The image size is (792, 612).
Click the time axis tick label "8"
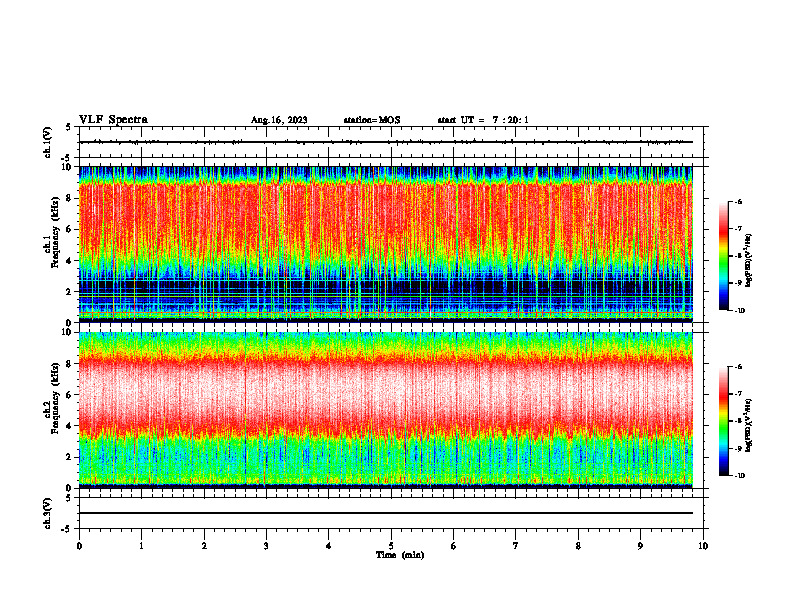tap(578, 546)
